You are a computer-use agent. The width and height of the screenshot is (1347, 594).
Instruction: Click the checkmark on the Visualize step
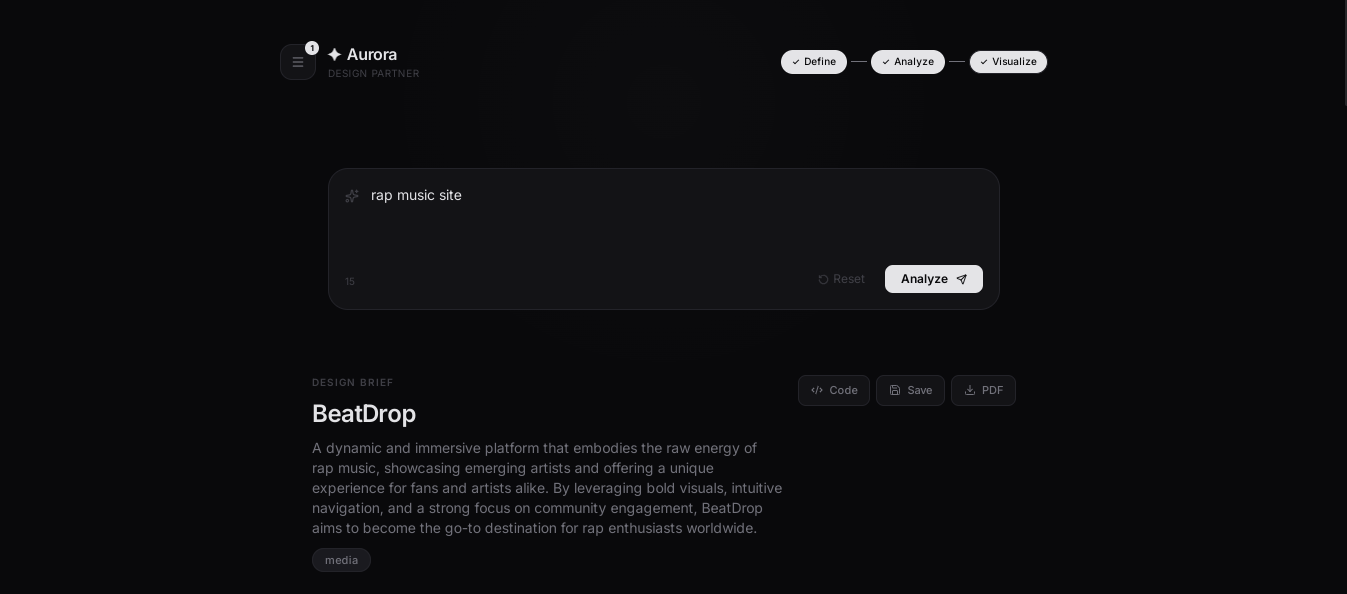point(984,62)
